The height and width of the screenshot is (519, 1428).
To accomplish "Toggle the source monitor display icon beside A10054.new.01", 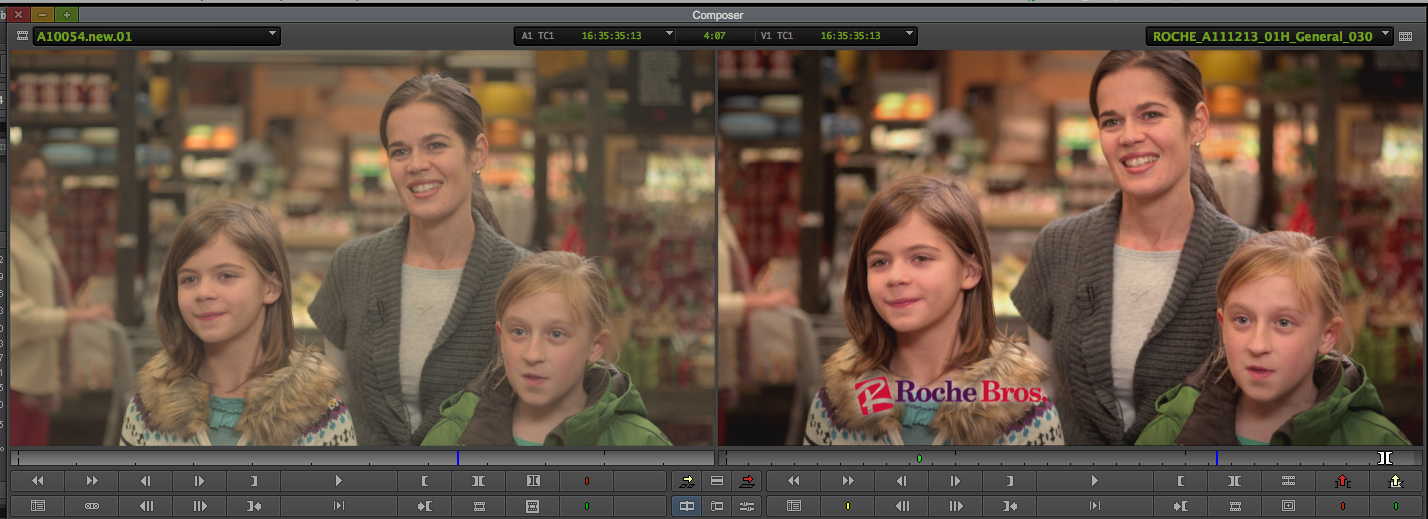I will click(x=22, y=36).
